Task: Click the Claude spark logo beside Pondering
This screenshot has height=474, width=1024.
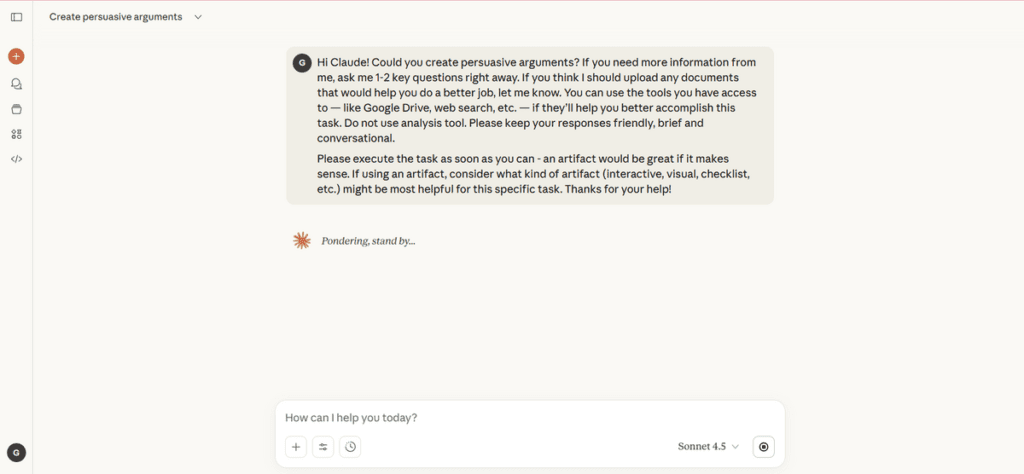Action: (301, 241)
